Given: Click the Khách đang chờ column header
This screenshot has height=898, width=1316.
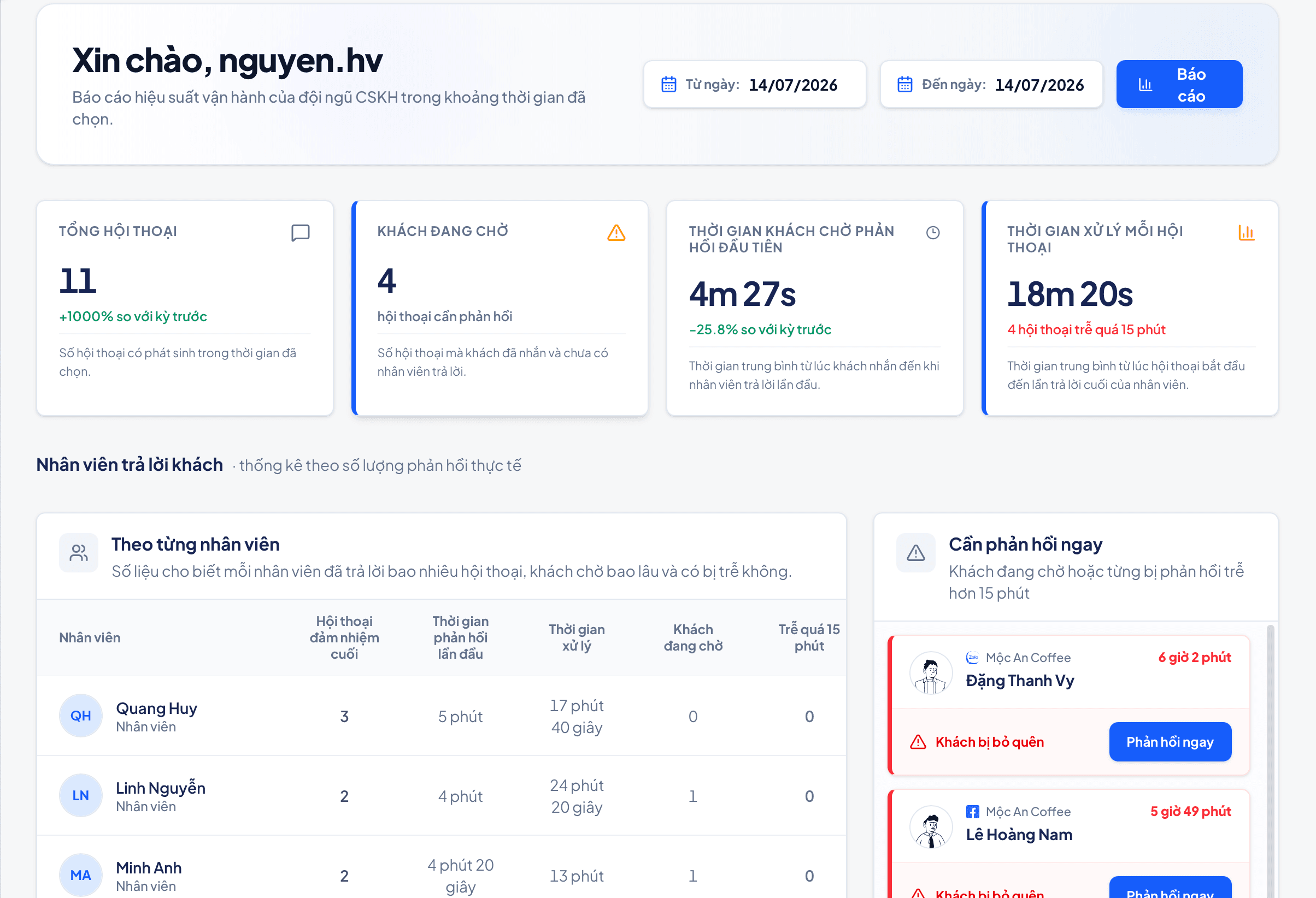Looking at the screenshot, I should [x=693, y=637].
